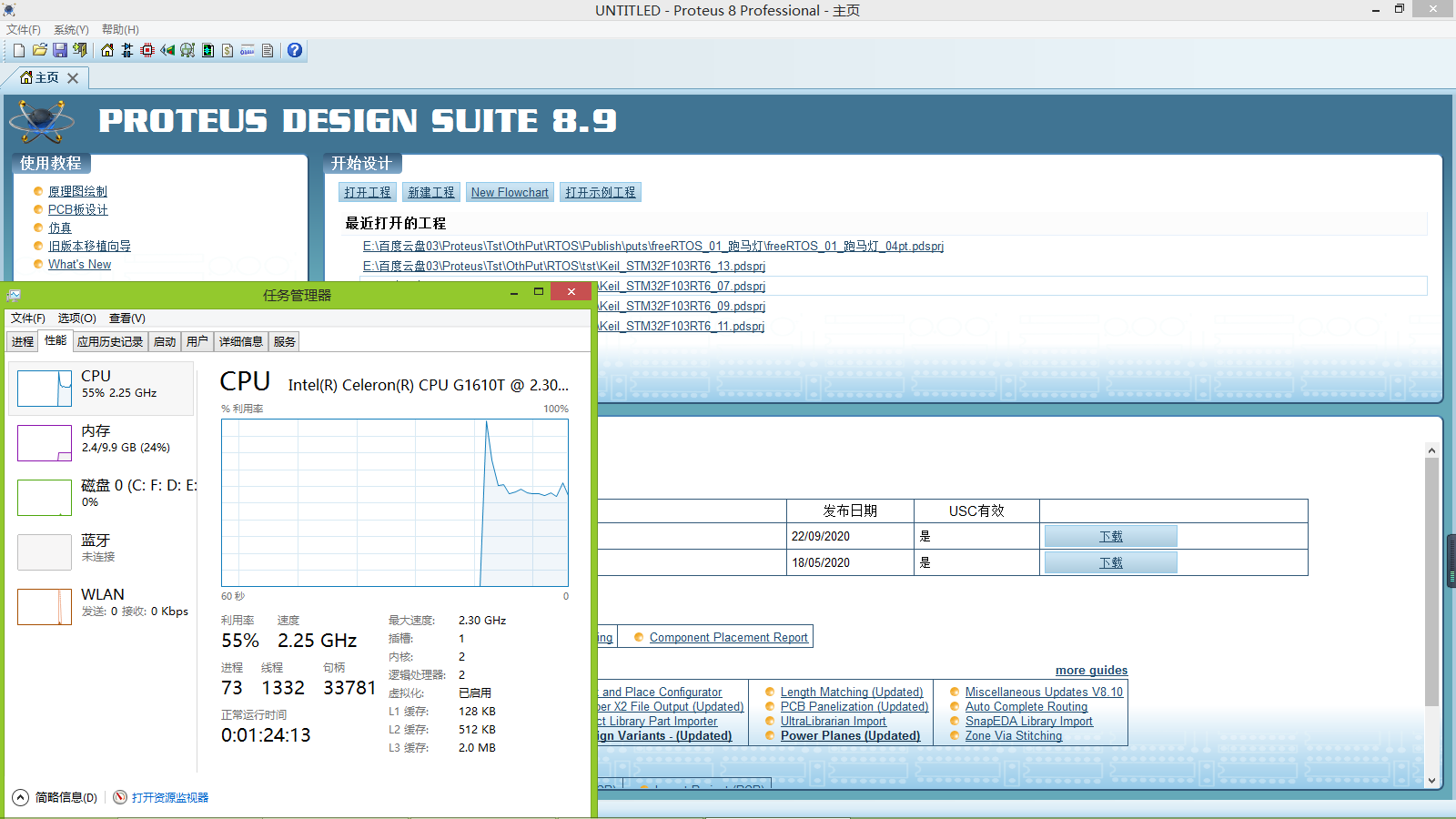Switch to the 应用历史记录 tab
This screenshot has height=819, width=1456.
point(110,342)
